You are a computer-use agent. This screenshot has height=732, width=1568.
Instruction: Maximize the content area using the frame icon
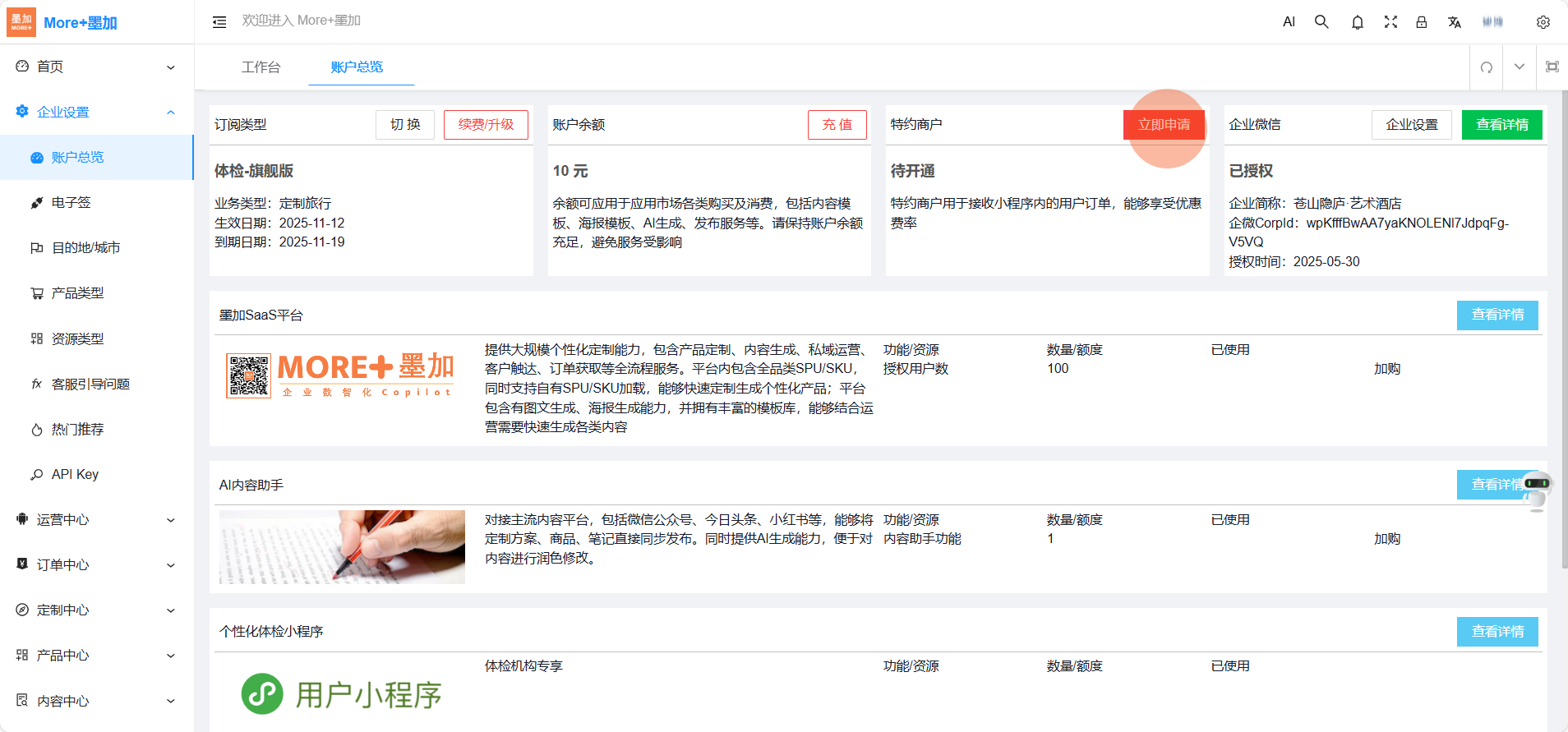click(1552, 67)
